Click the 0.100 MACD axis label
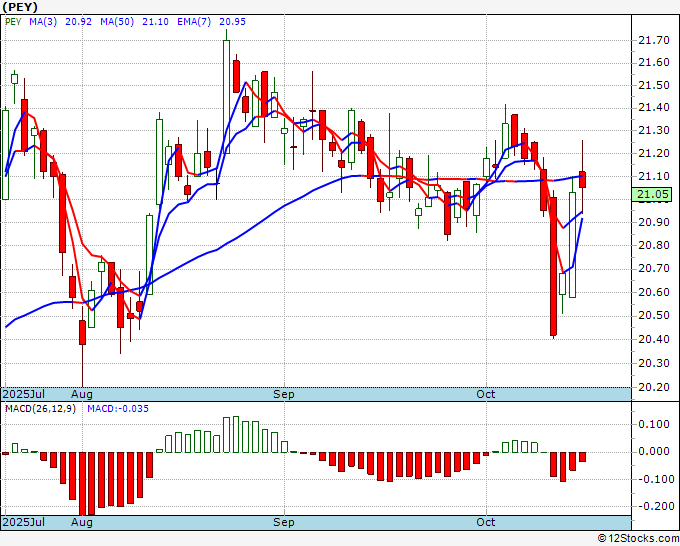The height and width of the screenshot is (546, 680). (654, 424)
